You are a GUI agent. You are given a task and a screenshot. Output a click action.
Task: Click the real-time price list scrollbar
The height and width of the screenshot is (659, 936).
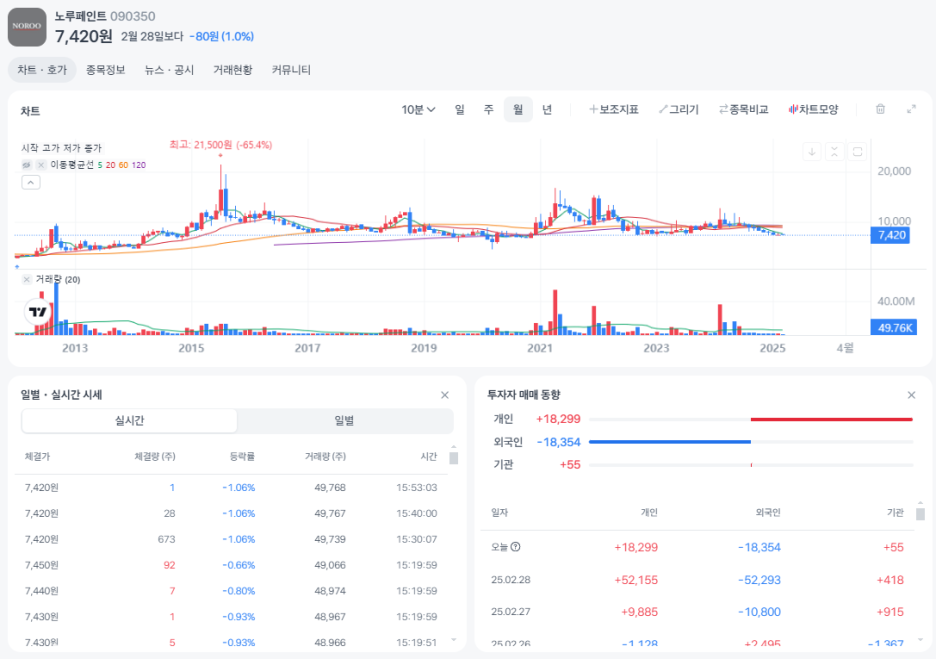454,458
